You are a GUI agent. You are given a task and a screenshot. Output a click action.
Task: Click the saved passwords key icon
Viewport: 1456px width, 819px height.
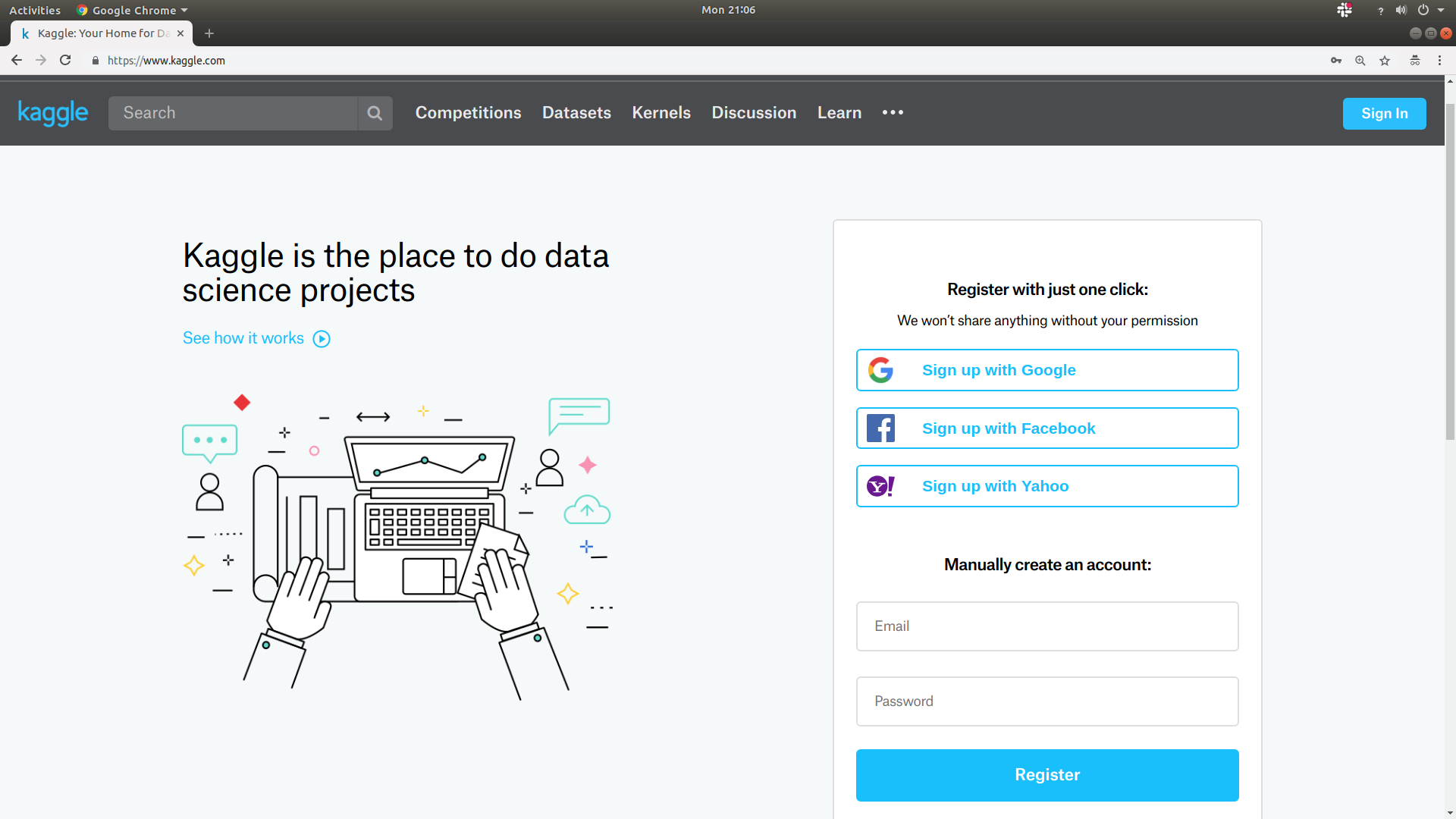pyautogui.click(x=1336, y=61)
